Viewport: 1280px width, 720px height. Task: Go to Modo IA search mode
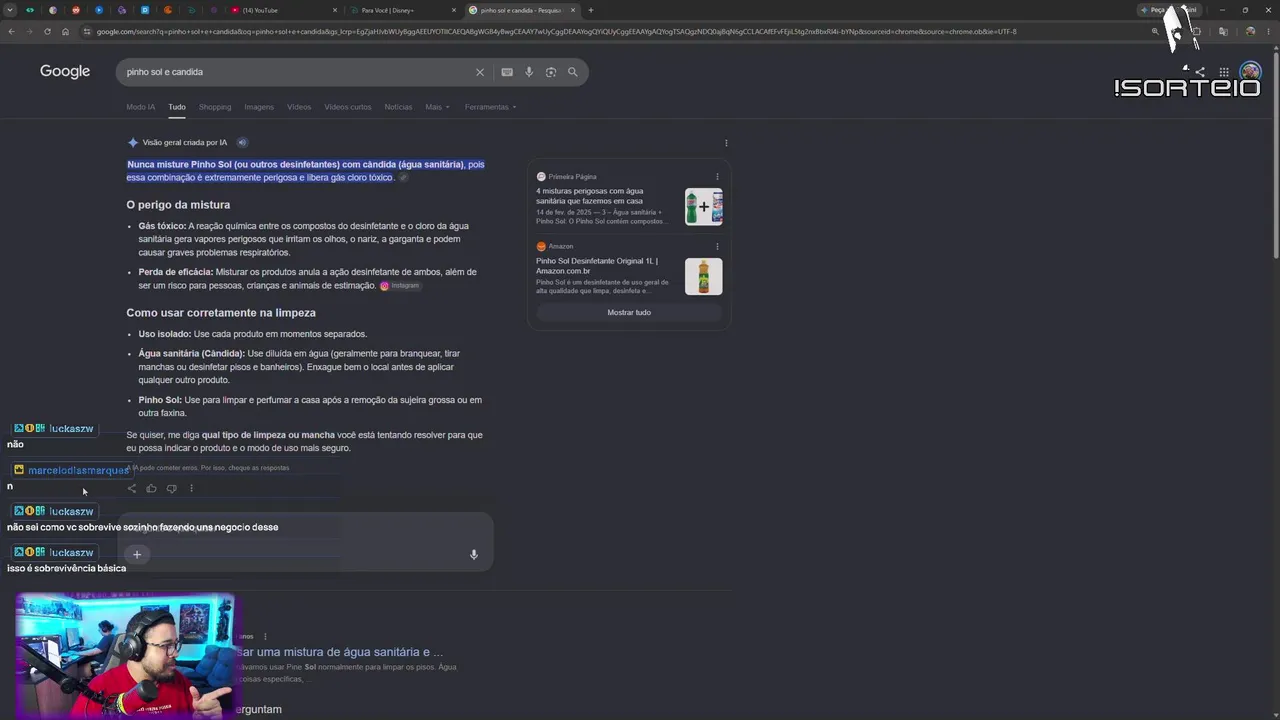pos(140,107)
